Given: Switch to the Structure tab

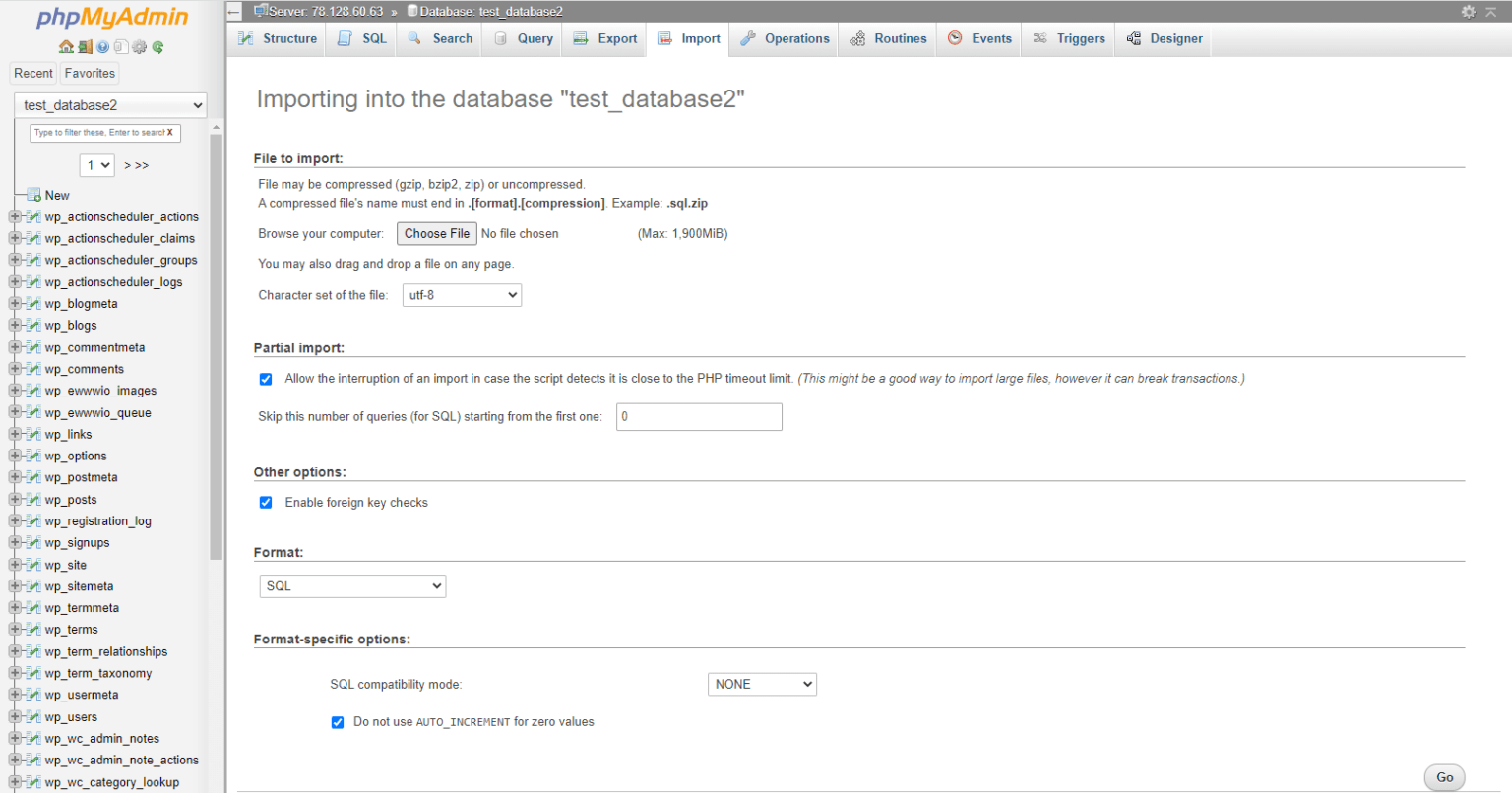Looking at the screenshot, I should pyautogui.click(x=285, y=38).
